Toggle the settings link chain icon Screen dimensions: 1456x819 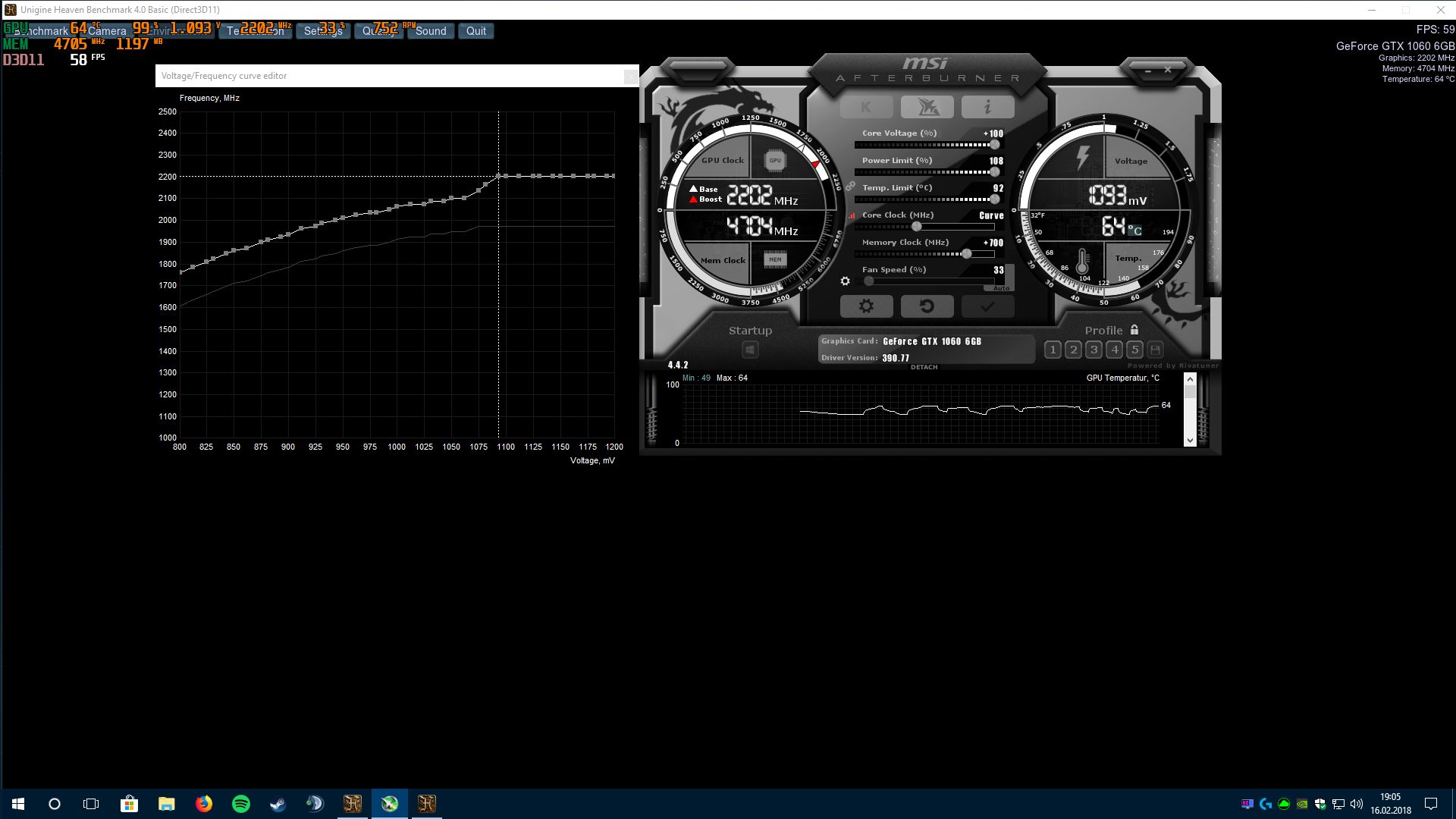point(850,187)
